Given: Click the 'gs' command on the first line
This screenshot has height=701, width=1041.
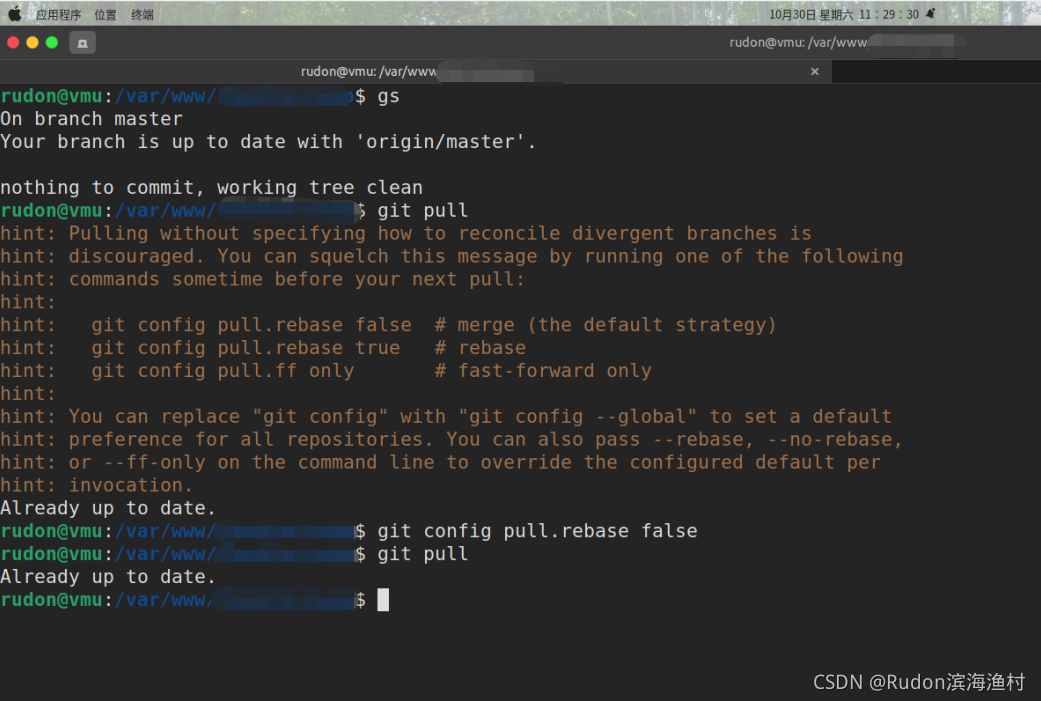Looking at the screenshot, I should coord(388,95).
